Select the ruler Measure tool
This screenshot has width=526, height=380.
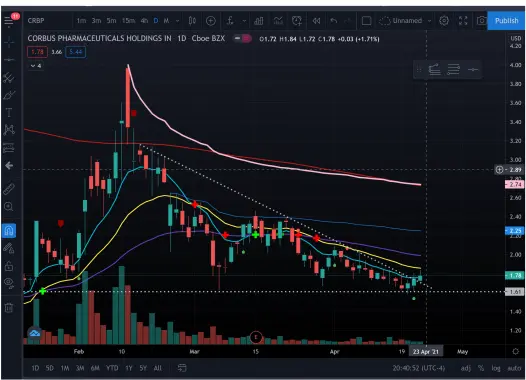click(x=9, y=189)
